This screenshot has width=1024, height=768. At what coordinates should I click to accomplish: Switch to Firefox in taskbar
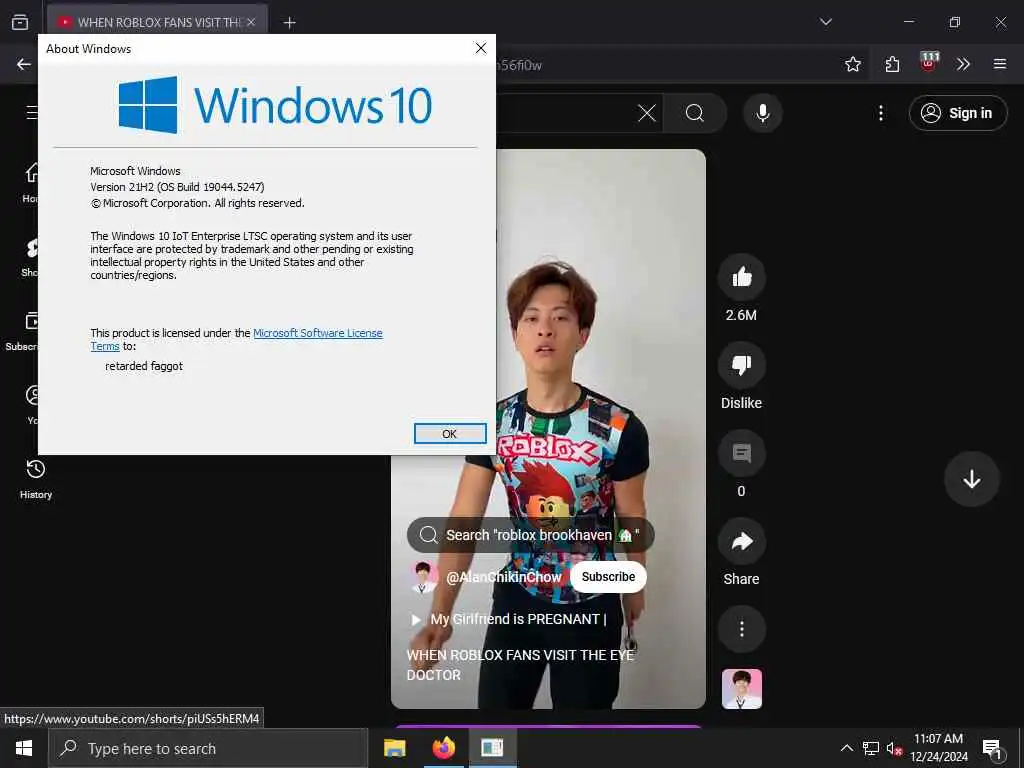point(443,748)
